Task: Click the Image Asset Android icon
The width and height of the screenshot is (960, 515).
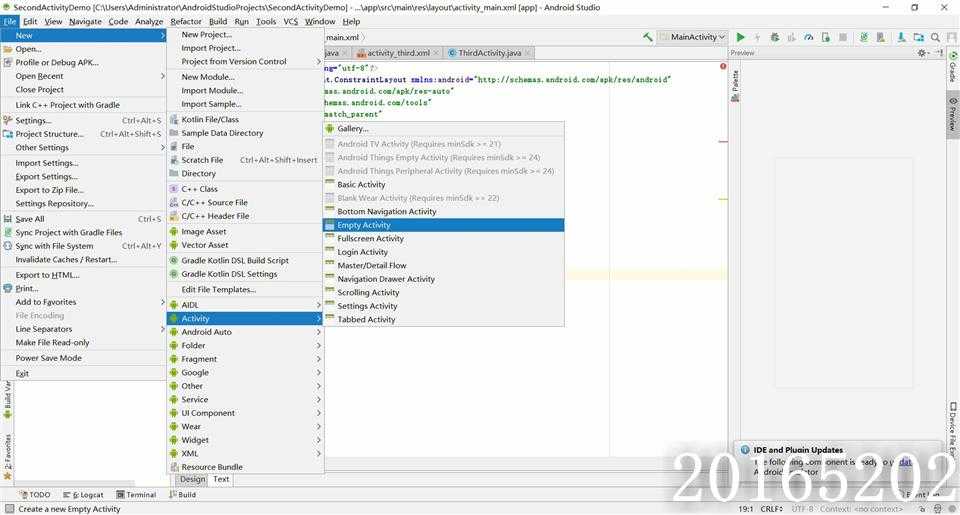Action: point(174,231)
